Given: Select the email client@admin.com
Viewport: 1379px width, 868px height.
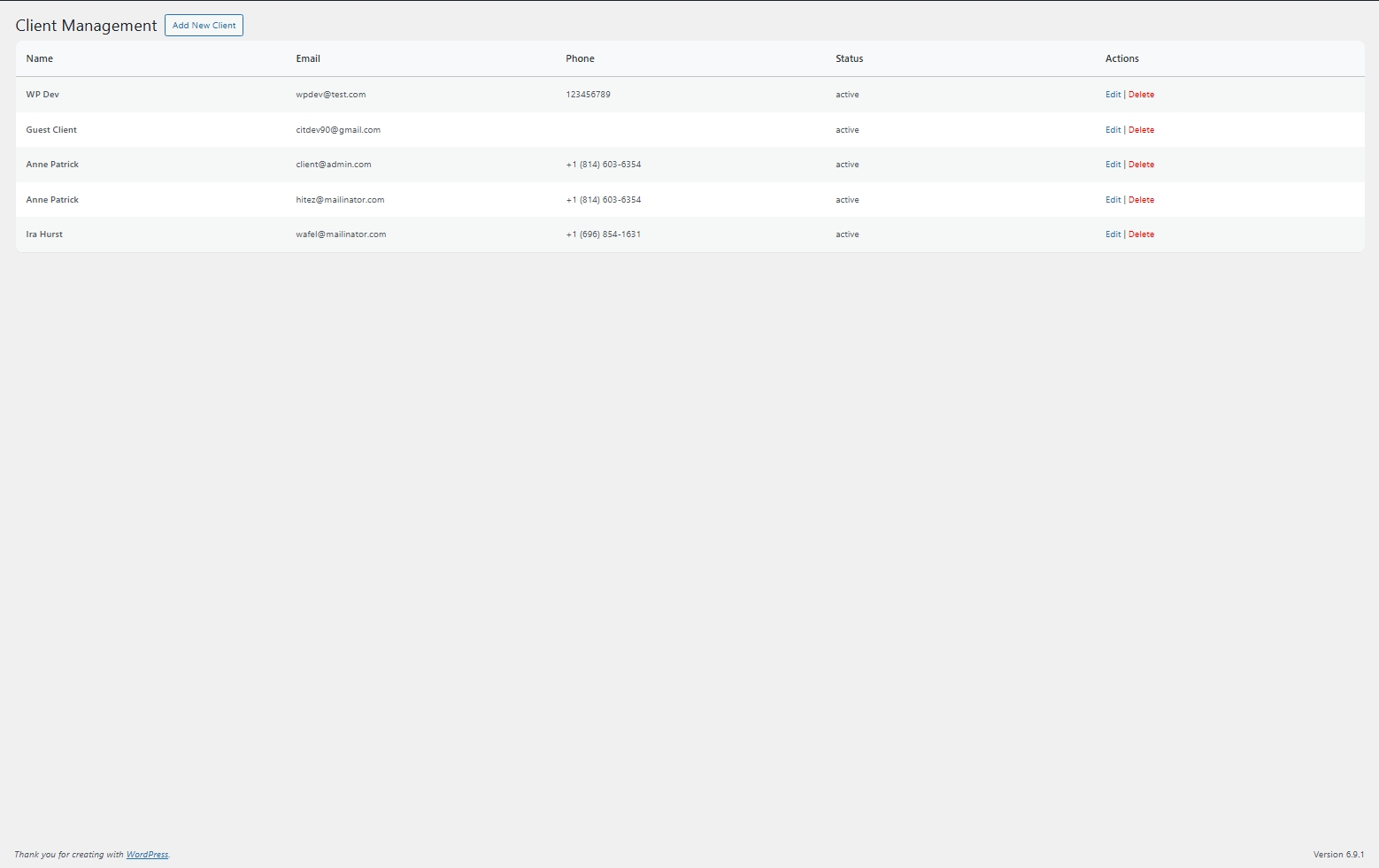Looking at the screenshot, I should 334,165.
